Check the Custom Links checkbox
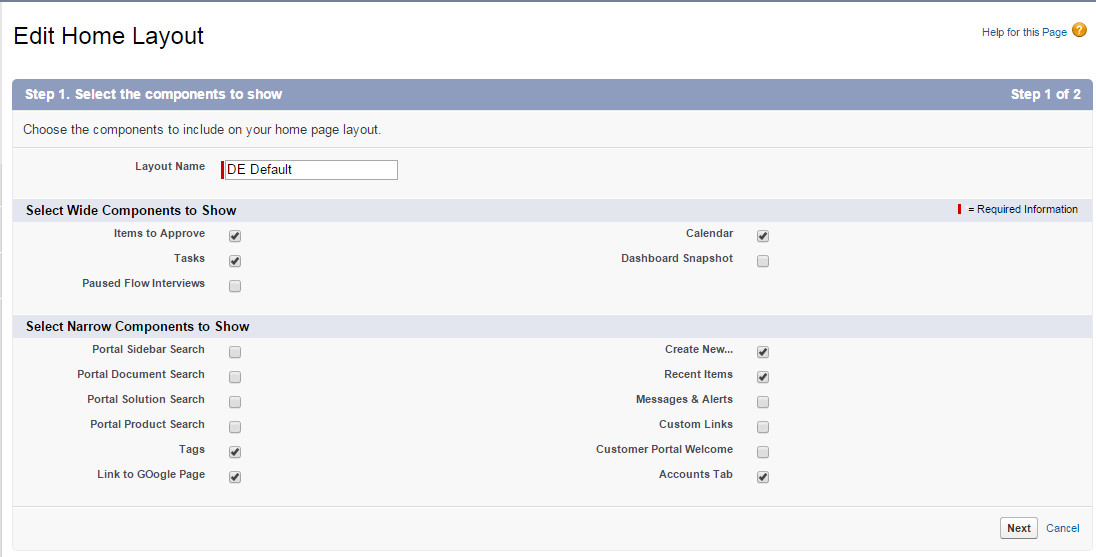The image size is (1096, 557). 763,428
